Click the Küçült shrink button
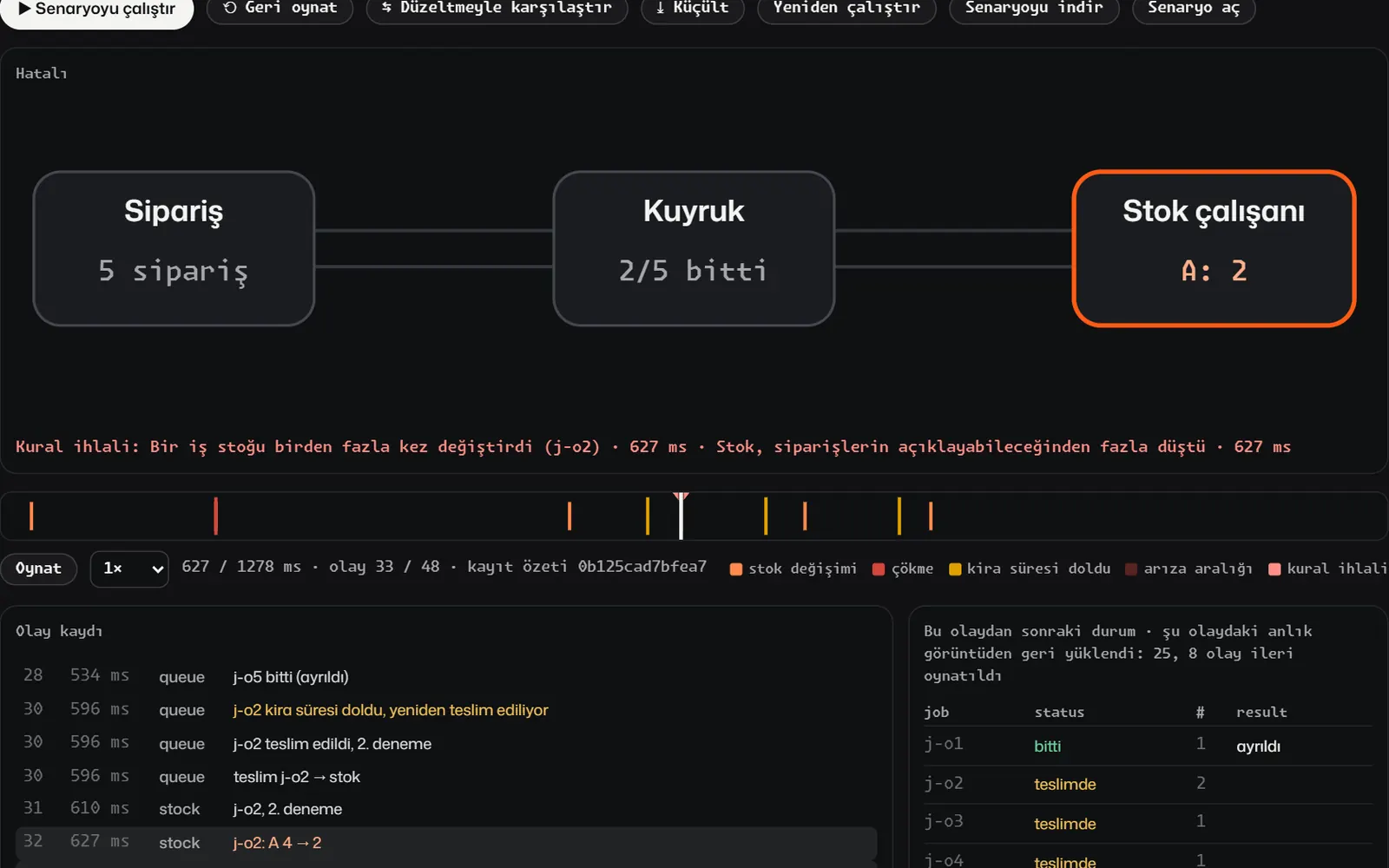This screenshot has width=1389, height=868. pos(692,9)
